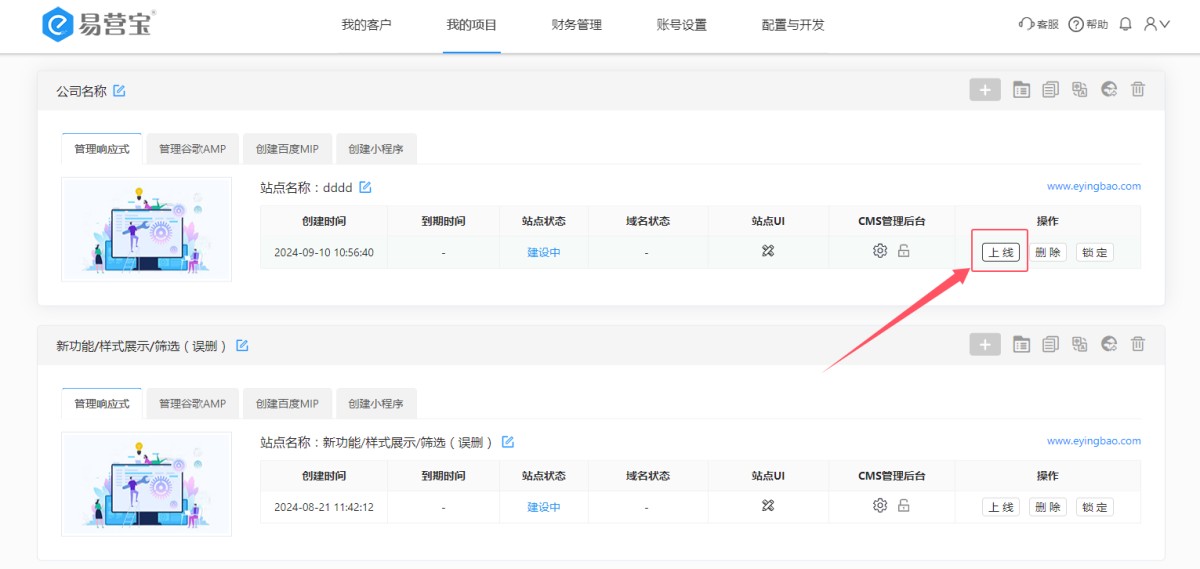Screen dimensions: 1200x569
Task: Switch to 管理谷歌AMP tab in first panel
Action: pos(192,149)
